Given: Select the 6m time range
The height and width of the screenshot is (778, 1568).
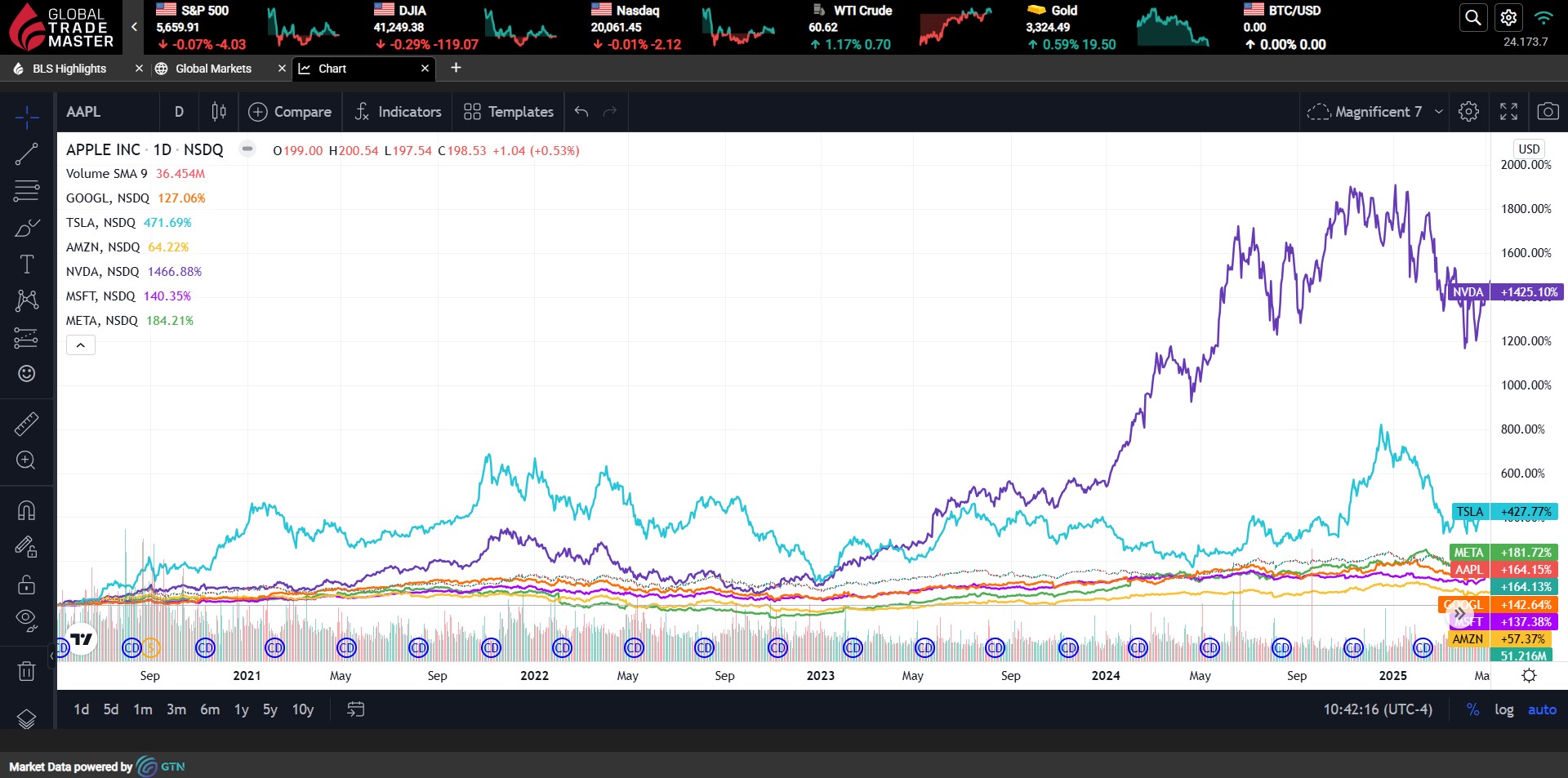Looking at the screenshot, I should pyautogui.click(x=210, y=709).
